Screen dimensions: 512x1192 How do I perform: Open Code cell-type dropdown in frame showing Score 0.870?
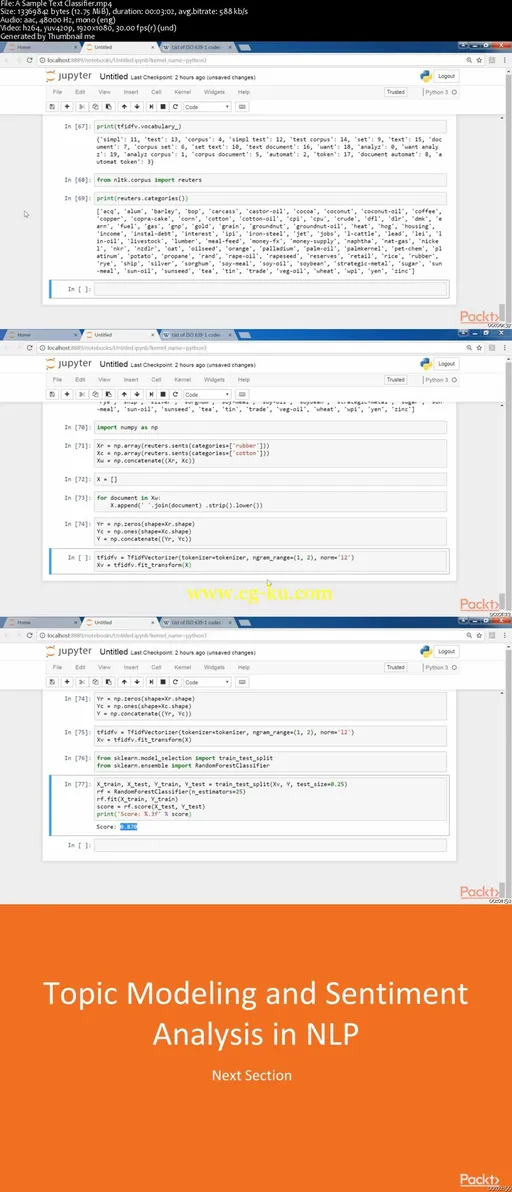click(x=207, y=682)
